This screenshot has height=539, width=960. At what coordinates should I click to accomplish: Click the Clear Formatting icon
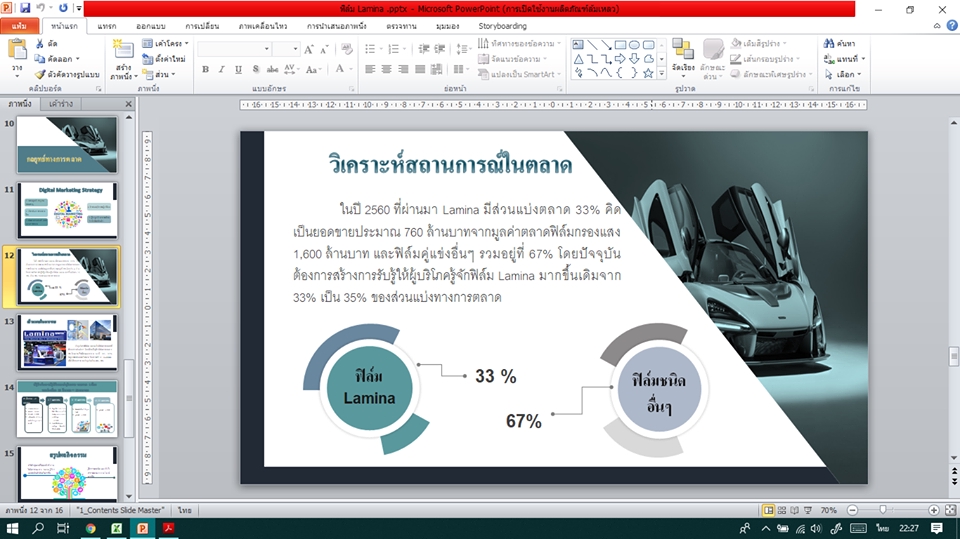pos(347,49)
